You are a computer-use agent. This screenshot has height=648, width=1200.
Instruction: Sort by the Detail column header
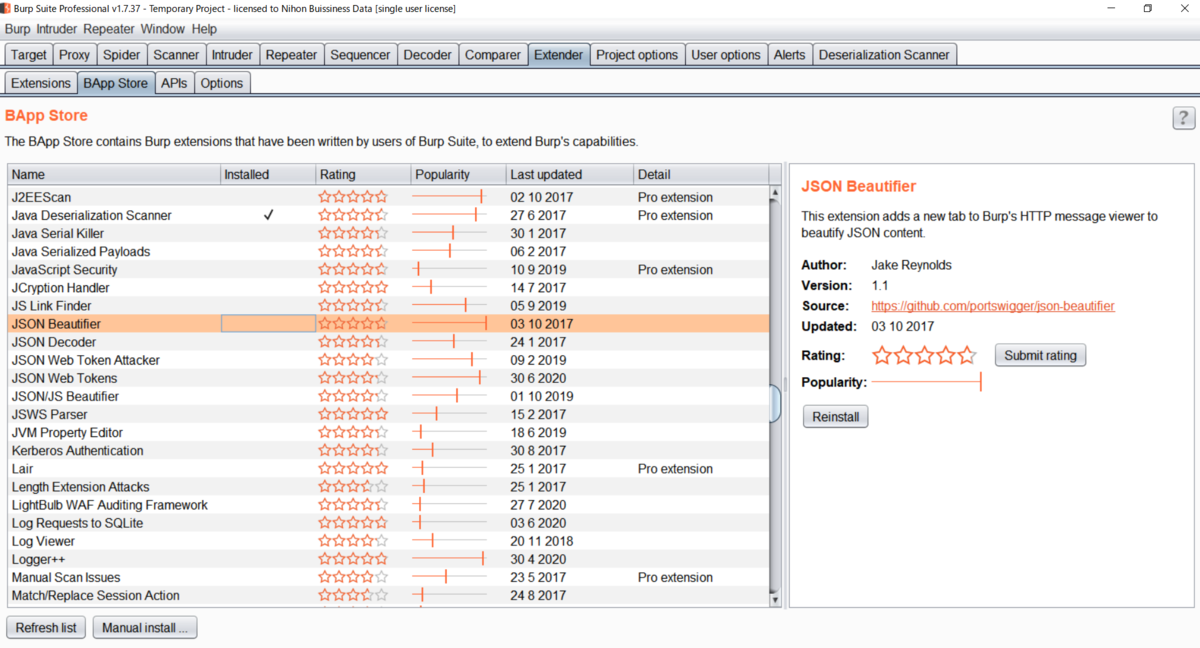point(701,174)
